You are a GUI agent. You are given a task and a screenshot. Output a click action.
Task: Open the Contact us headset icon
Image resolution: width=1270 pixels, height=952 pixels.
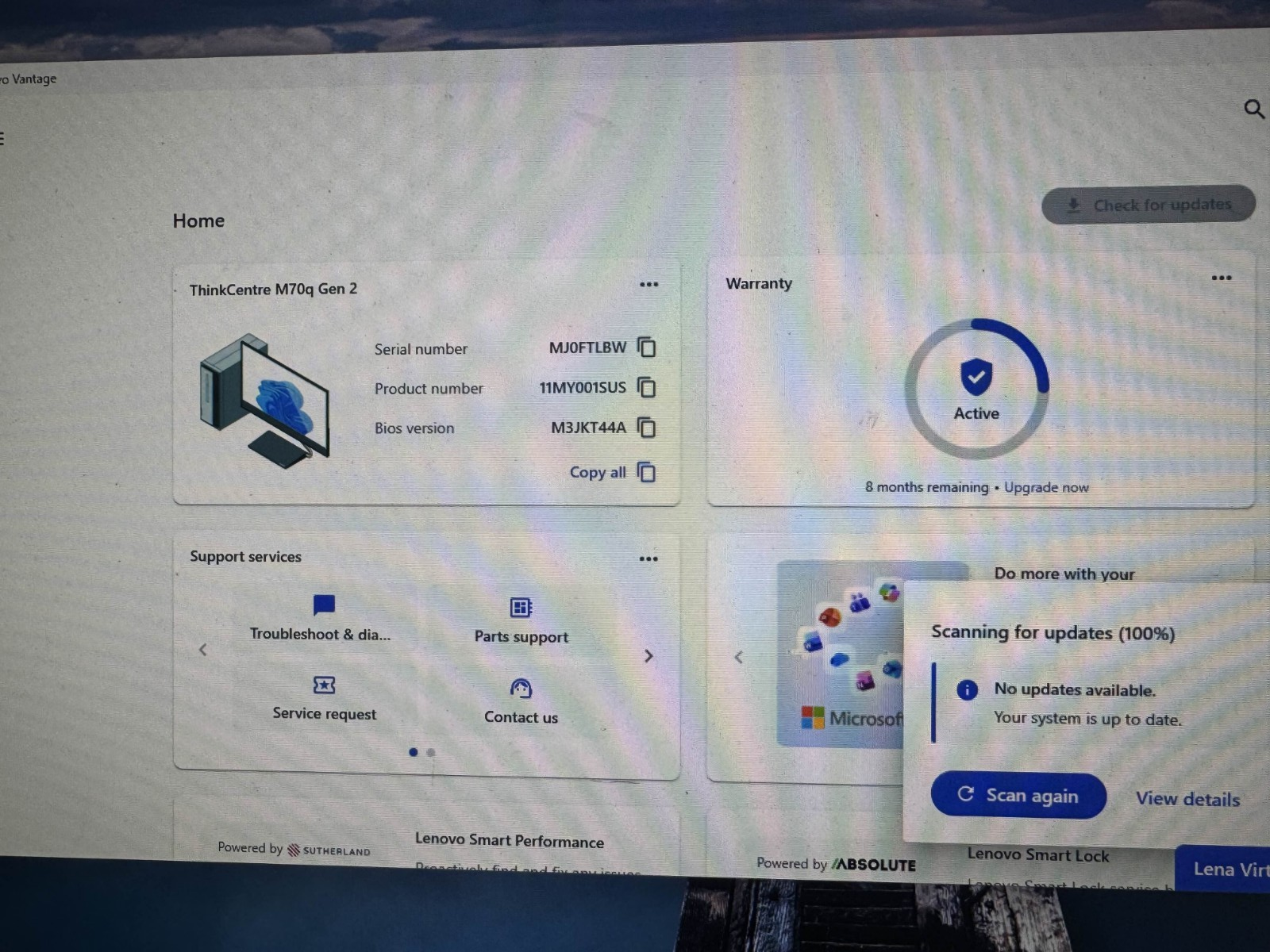521,688
